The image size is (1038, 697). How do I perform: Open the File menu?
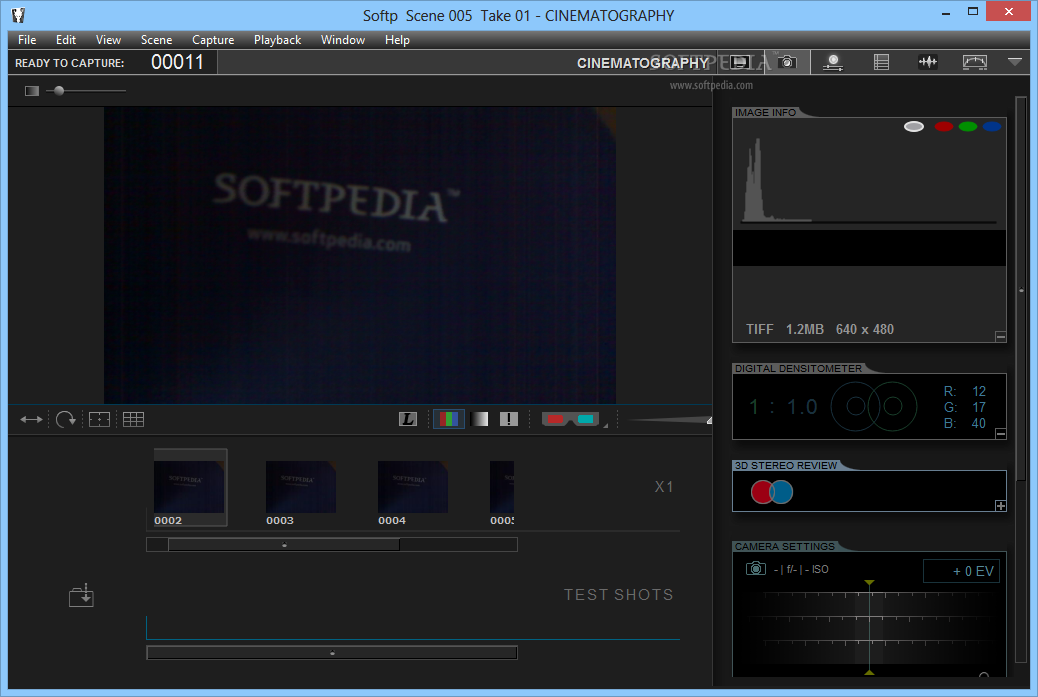tap(27, 40)
